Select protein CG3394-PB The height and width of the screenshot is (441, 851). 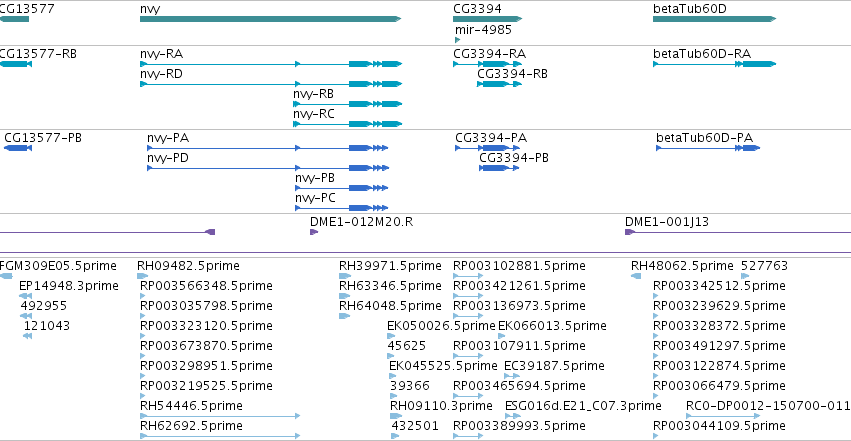click(x=499, y=168)
